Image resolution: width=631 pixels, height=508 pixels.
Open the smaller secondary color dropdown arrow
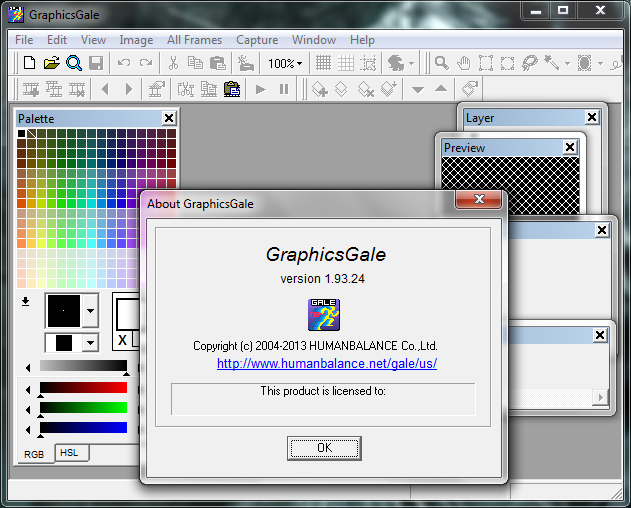coord(91,343)
